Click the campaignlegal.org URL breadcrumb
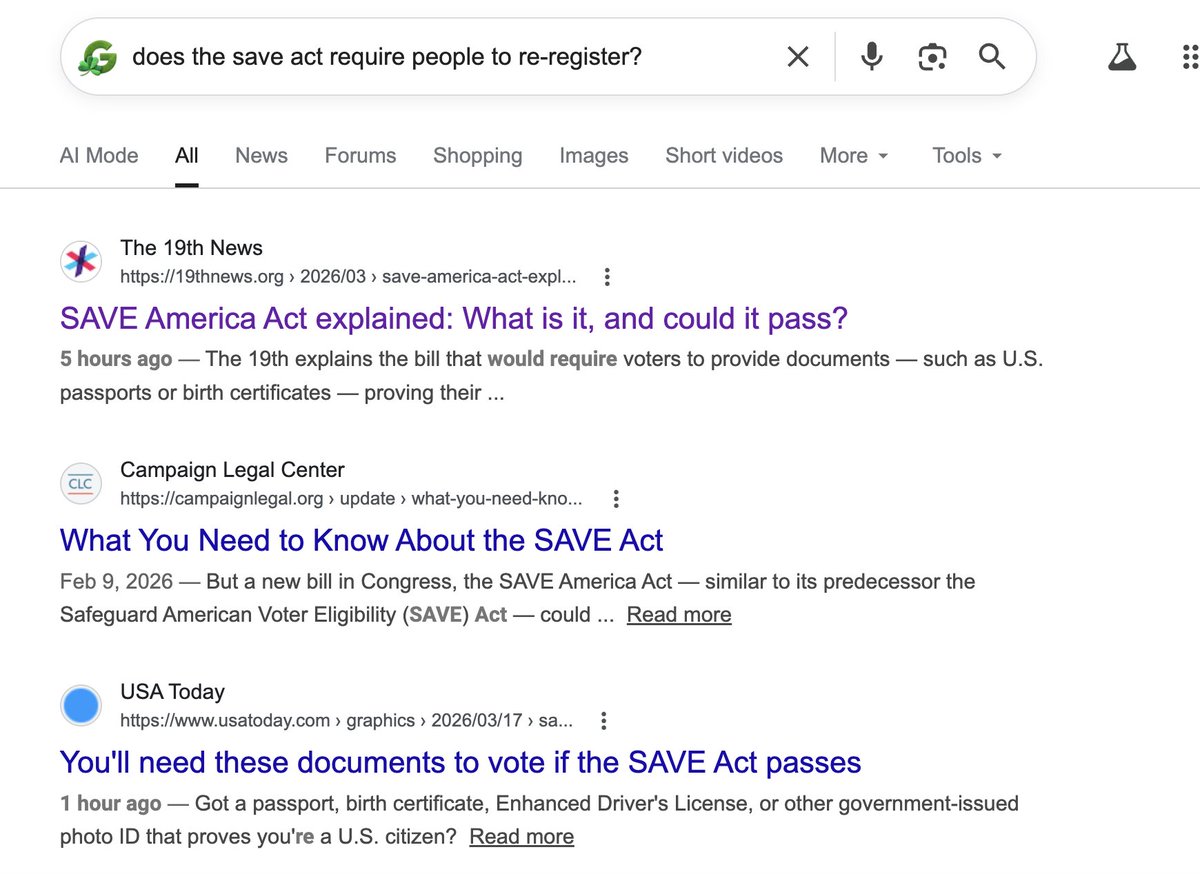 (x=351, y=499)
